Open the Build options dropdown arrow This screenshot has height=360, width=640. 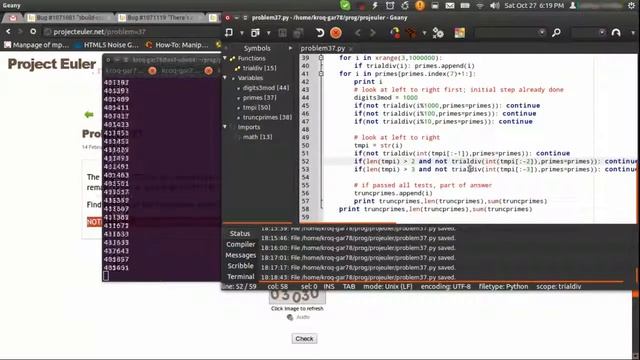pyautogui.click(x=424, y=33)
